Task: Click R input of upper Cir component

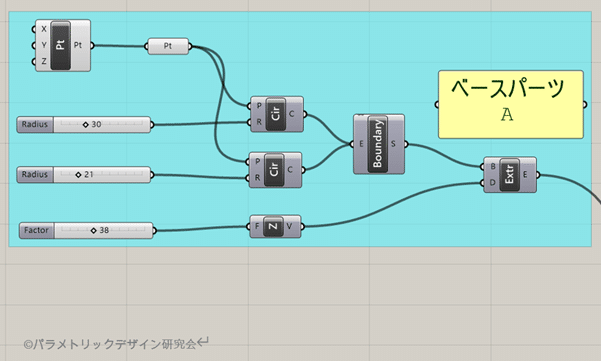Action: coord(259,122)
